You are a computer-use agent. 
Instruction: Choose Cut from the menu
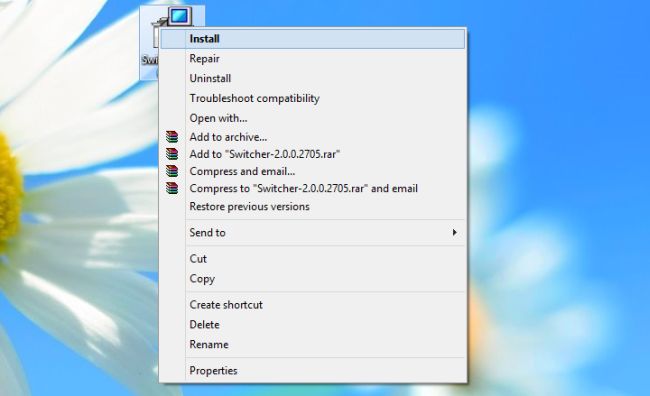[x=313, y=259]
